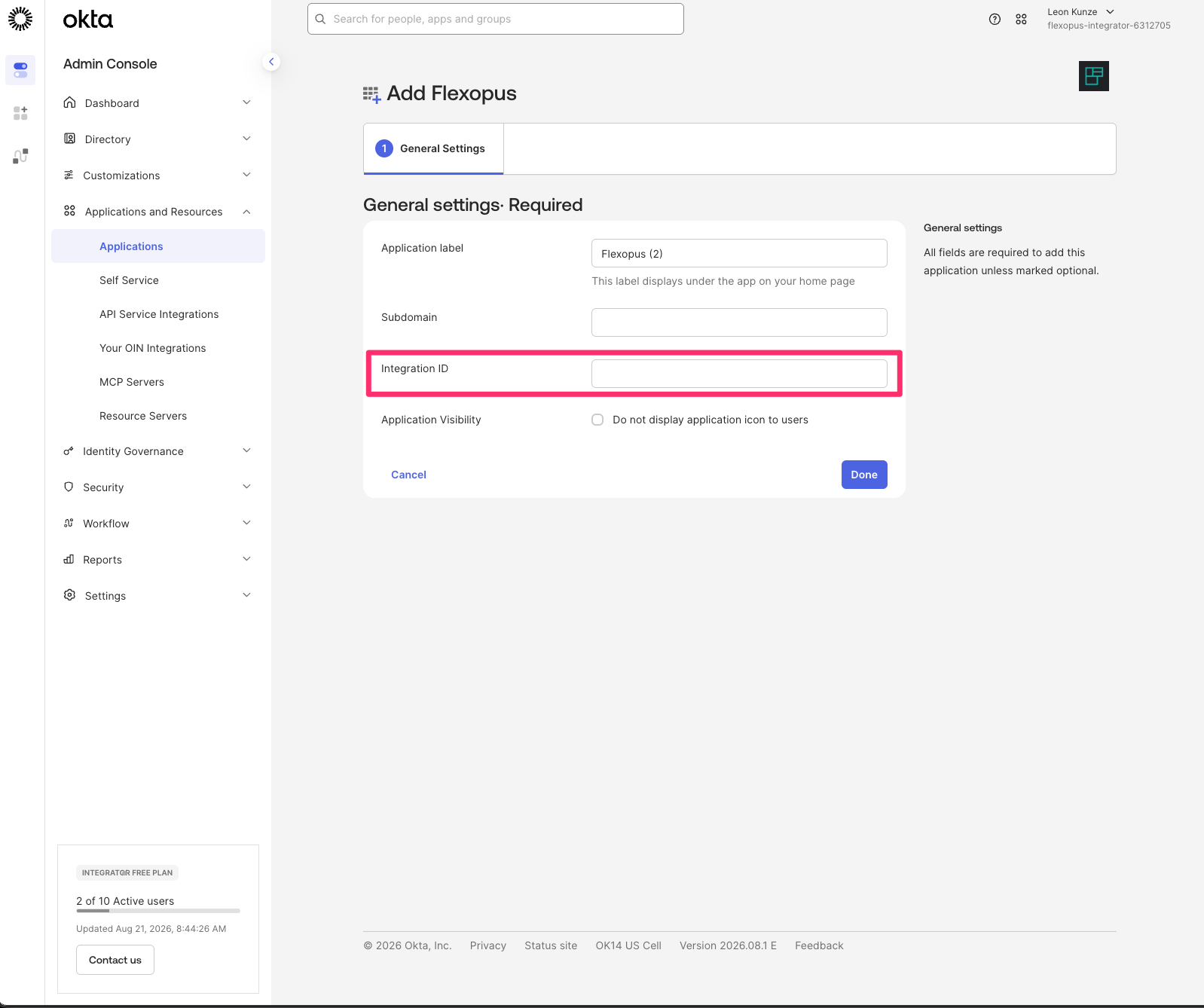Click the Flexopus app logo thumbnail
1204x1008 pixels.
pos(1094,76)
